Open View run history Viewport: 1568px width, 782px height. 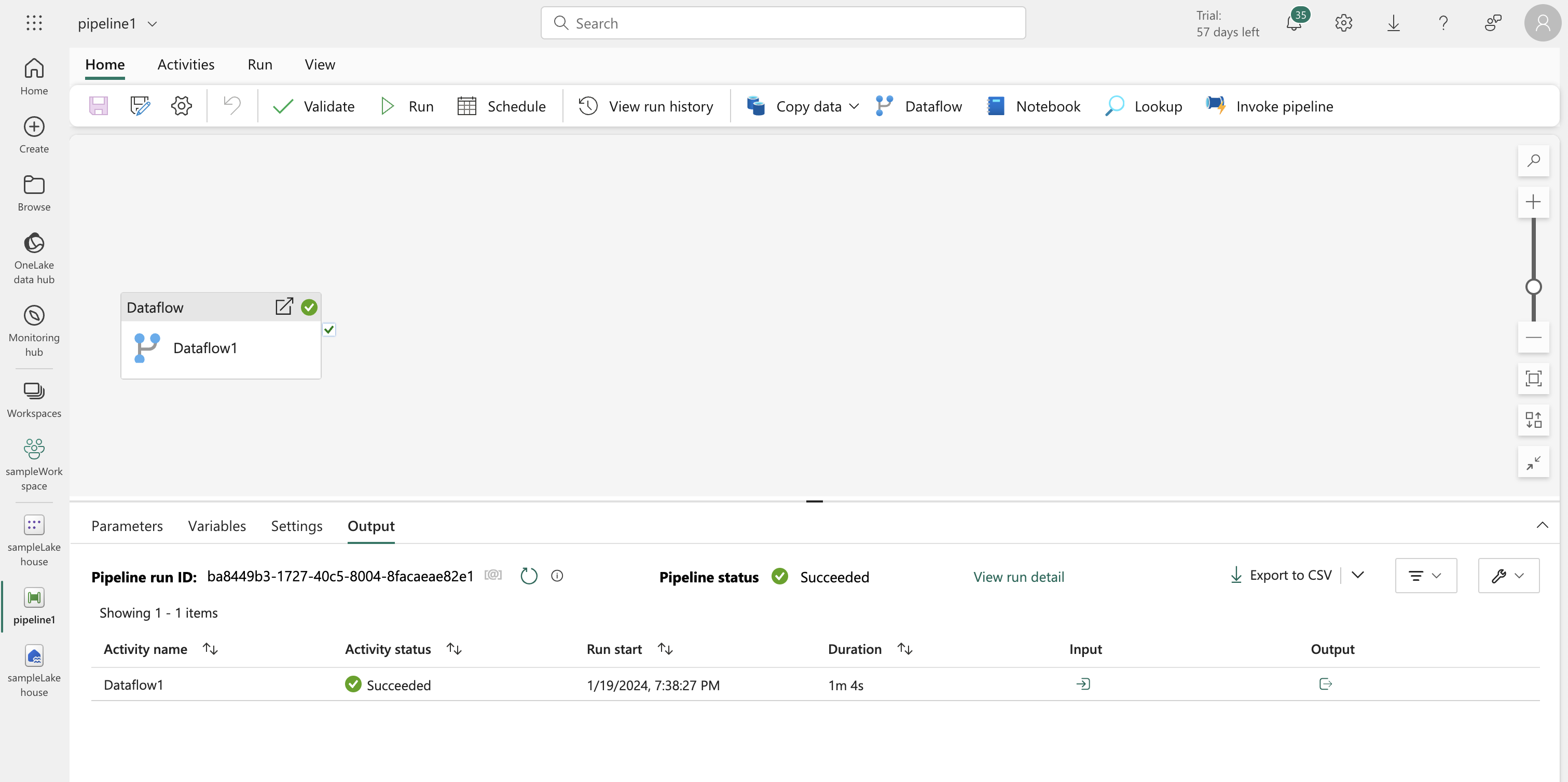[x=645, y=106]
